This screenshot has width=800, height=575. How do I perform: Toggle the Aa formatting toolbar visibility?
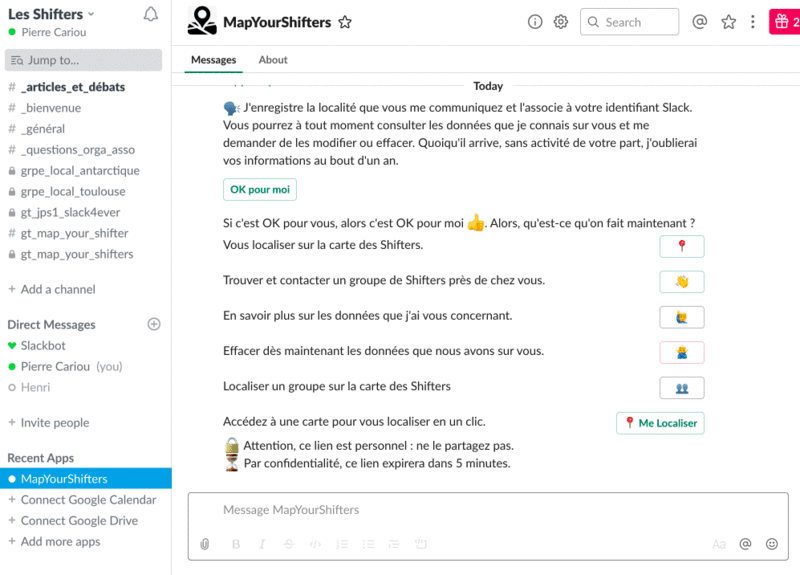[718, 544]
